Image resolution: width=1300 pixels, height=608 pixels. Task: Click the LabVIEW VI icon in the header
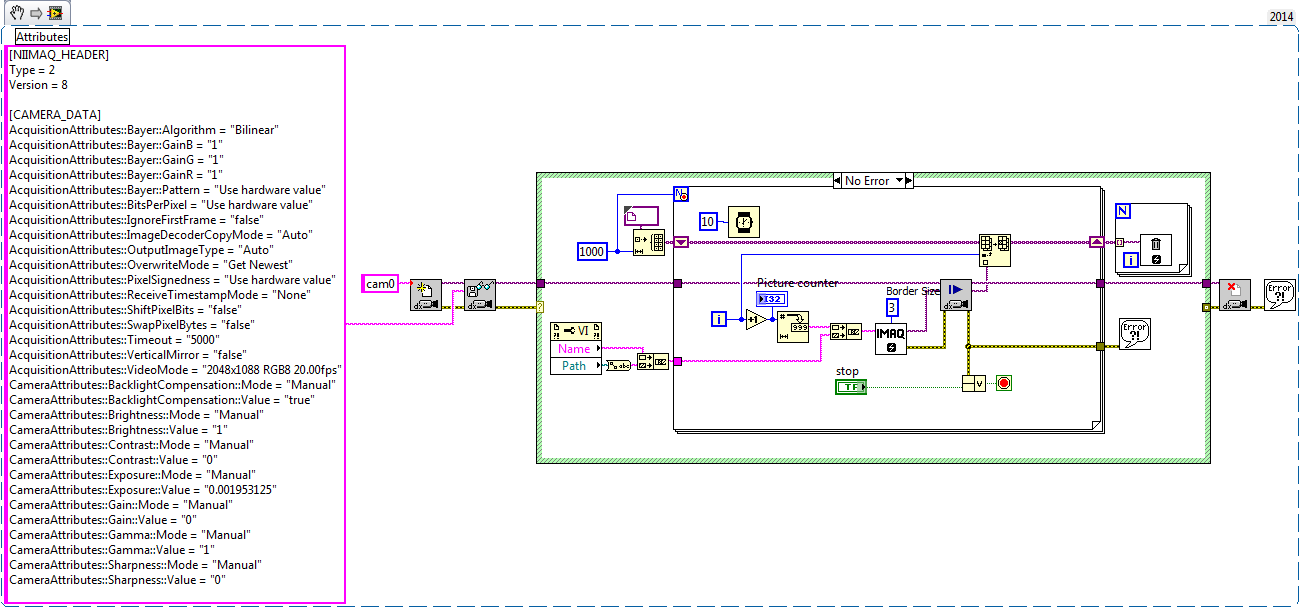(55, 13)
